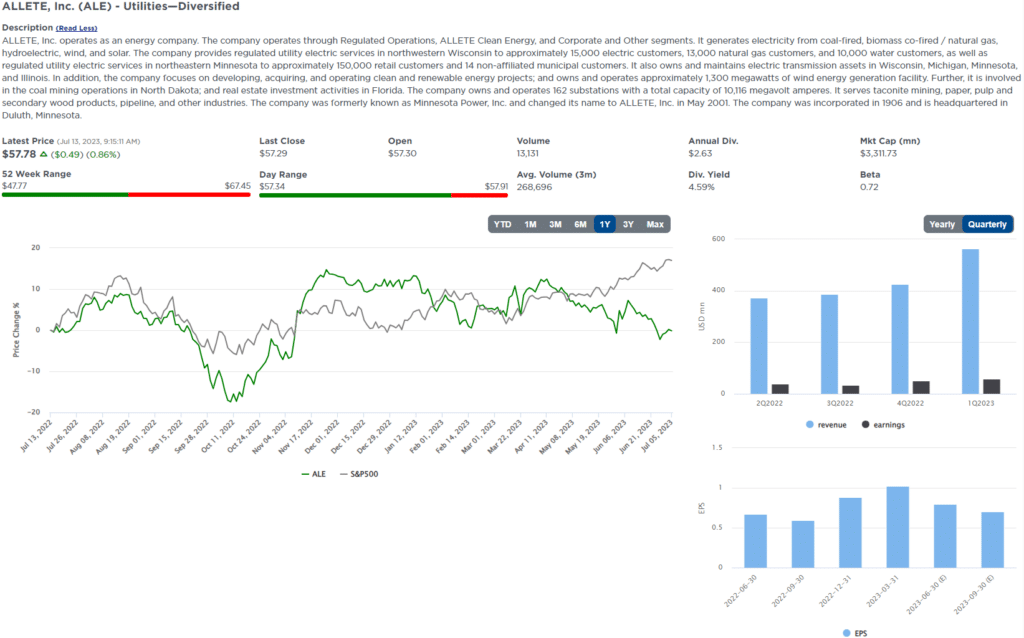Click the Mkt Cap value $3,311.73

[x=878, y=153]
